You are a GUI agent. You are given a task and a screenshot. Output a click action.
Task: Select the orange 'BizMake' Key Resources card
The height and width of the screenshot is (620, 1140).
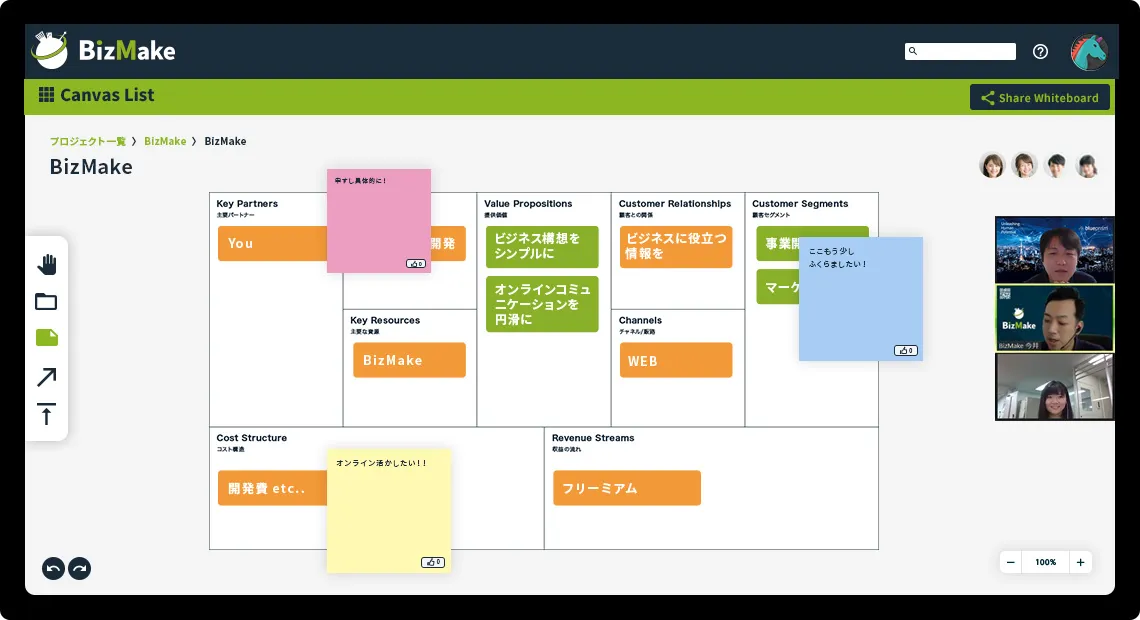pos(409,360)
